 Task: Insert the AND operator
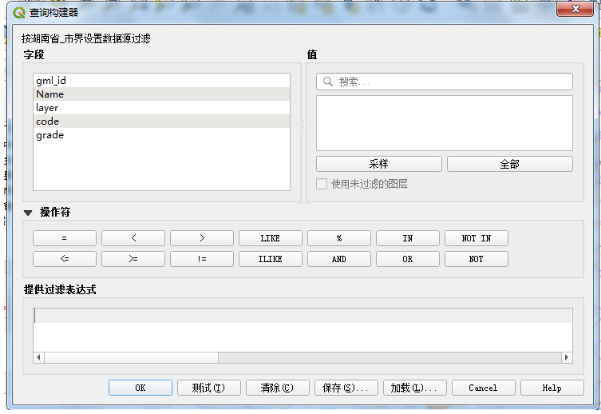[339, 259]
